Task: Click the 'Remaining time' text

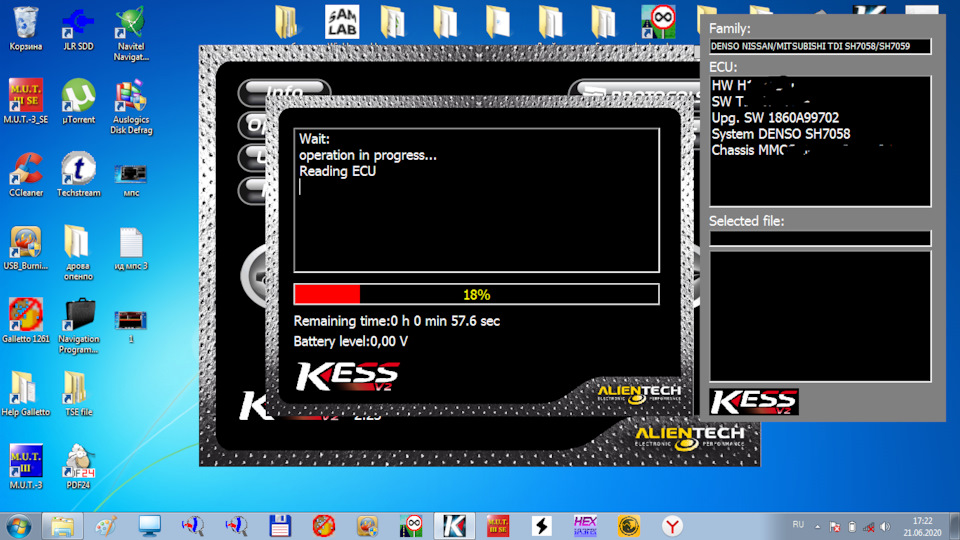Action: tap(397, 321)
